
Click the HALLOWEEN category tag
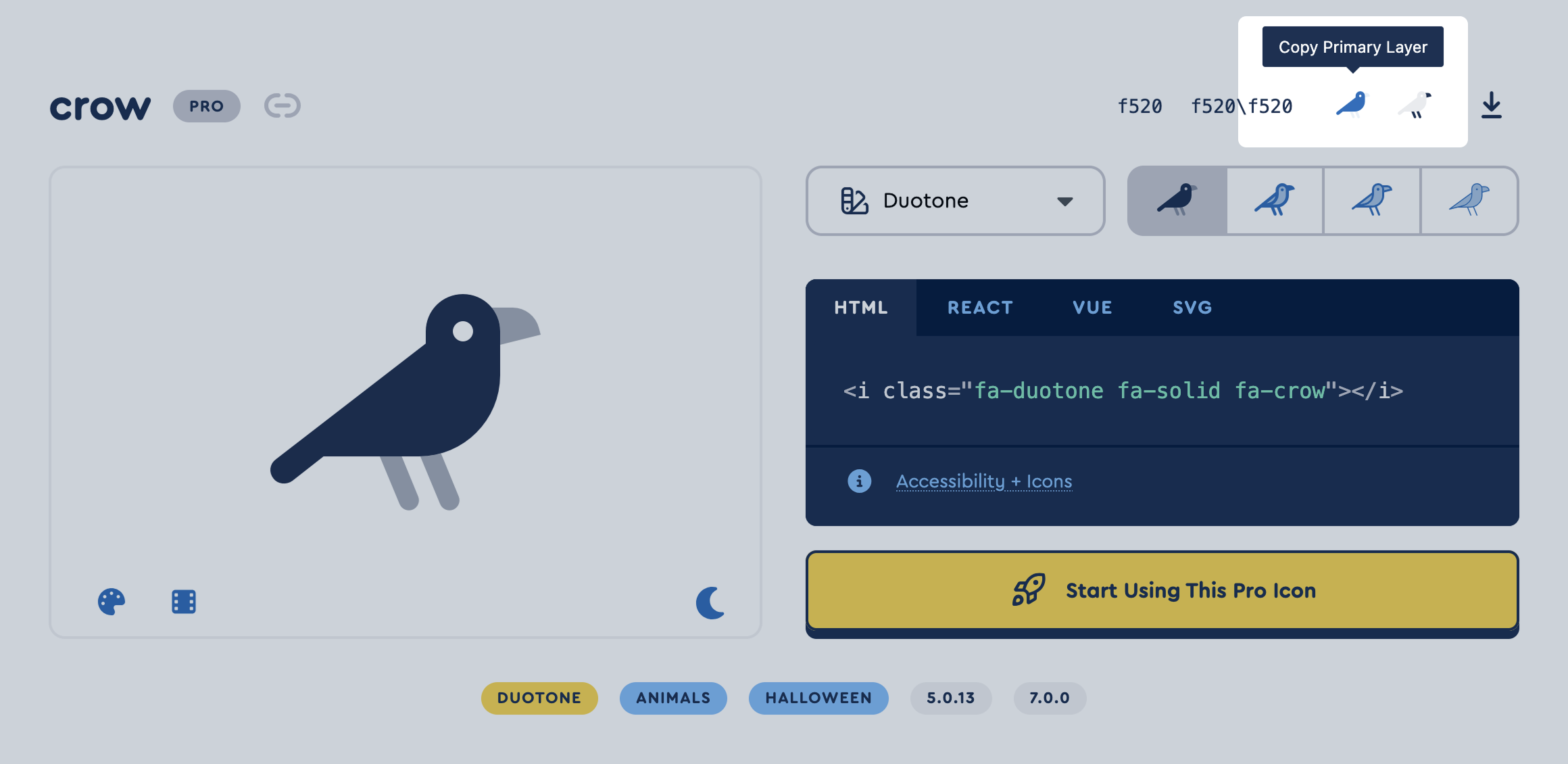pos(818,698)
